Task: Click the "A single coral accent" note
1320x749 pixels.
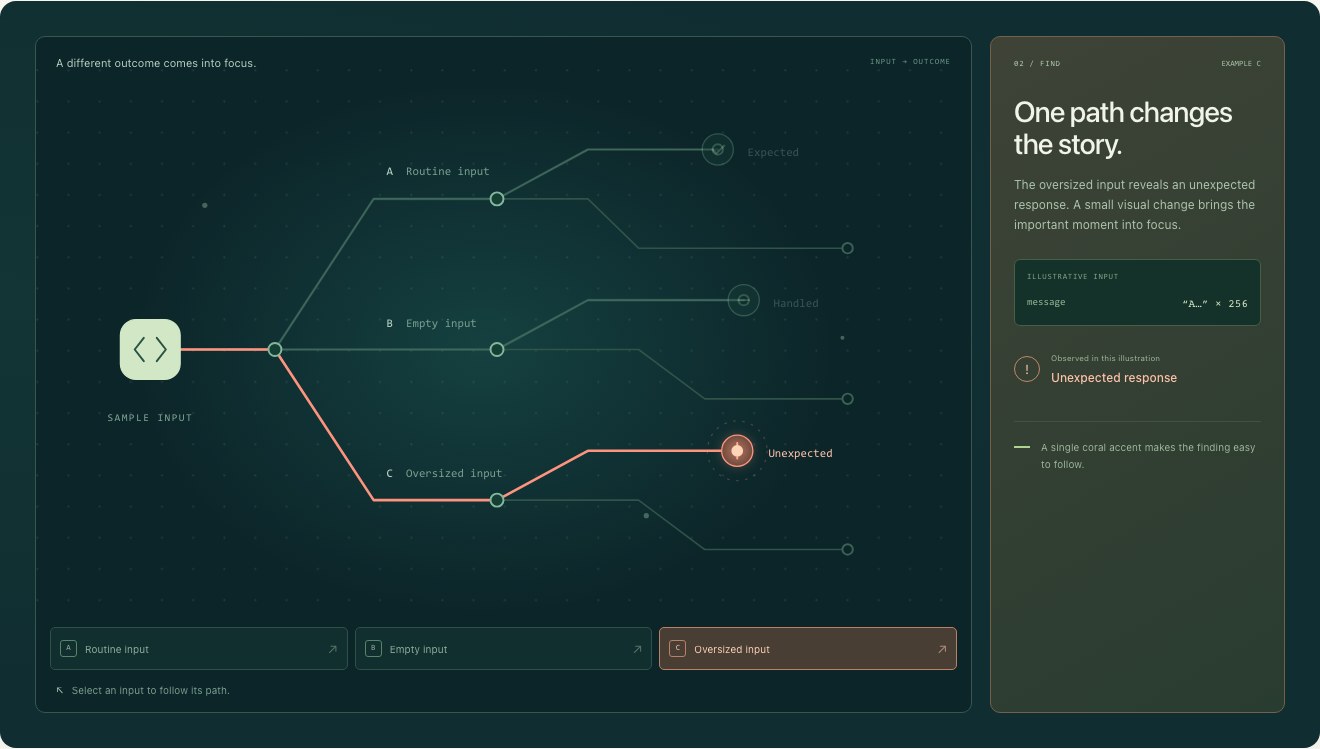Action: tap(1148, 456)
